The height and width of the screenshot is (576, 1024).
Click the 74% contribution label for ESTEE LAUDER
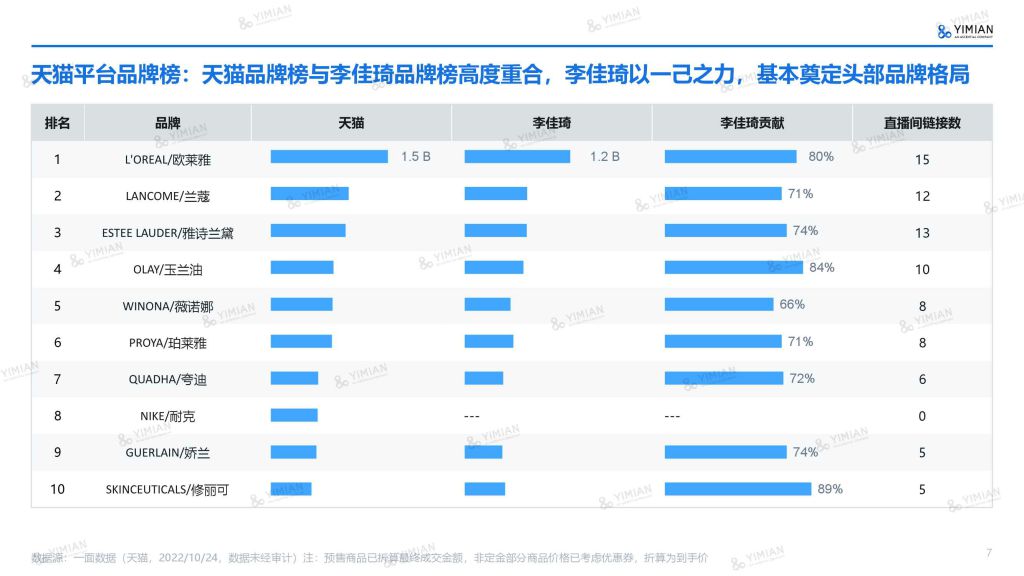coord(805,231)
